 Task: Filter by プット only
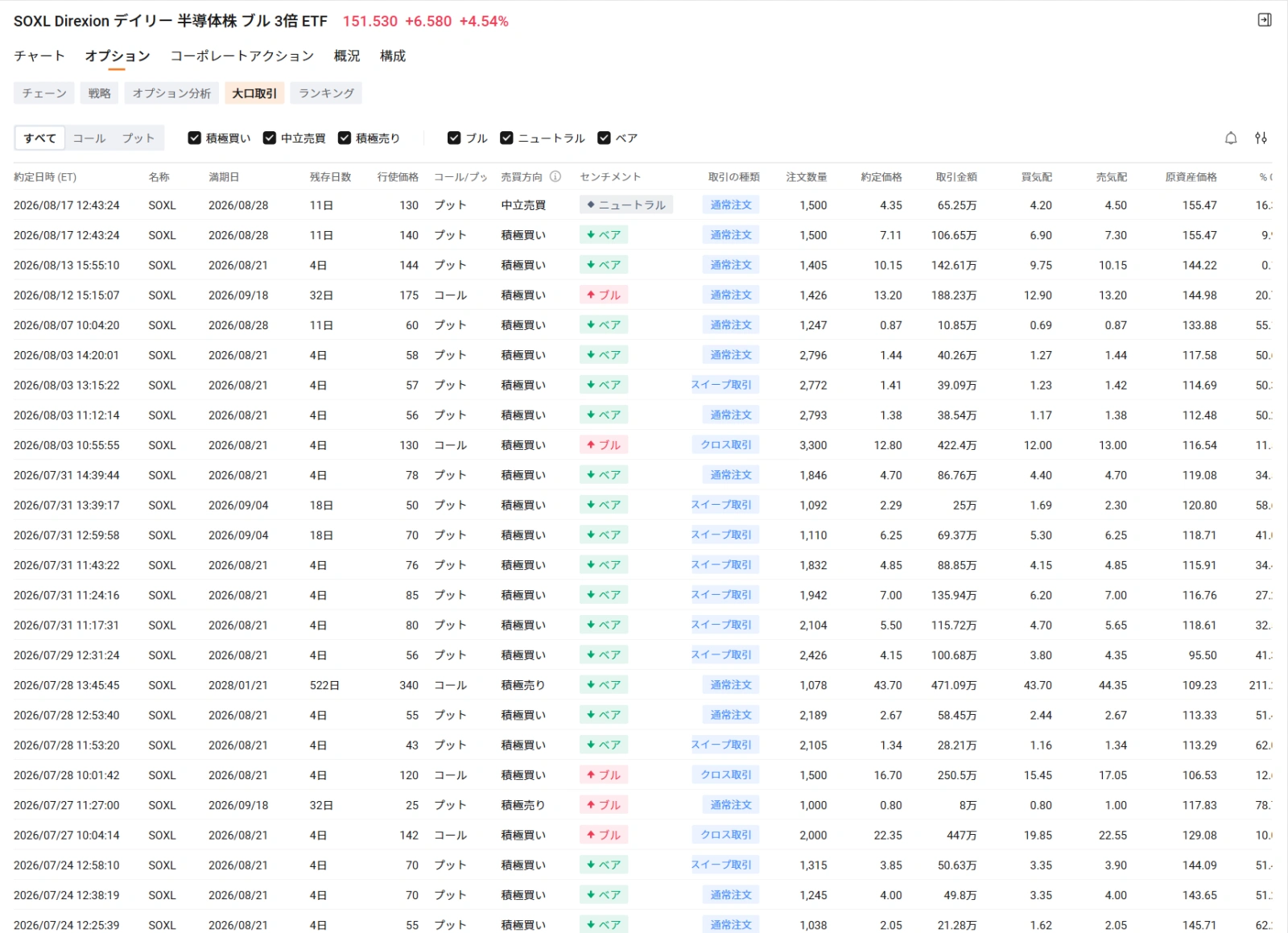point(138,138)
